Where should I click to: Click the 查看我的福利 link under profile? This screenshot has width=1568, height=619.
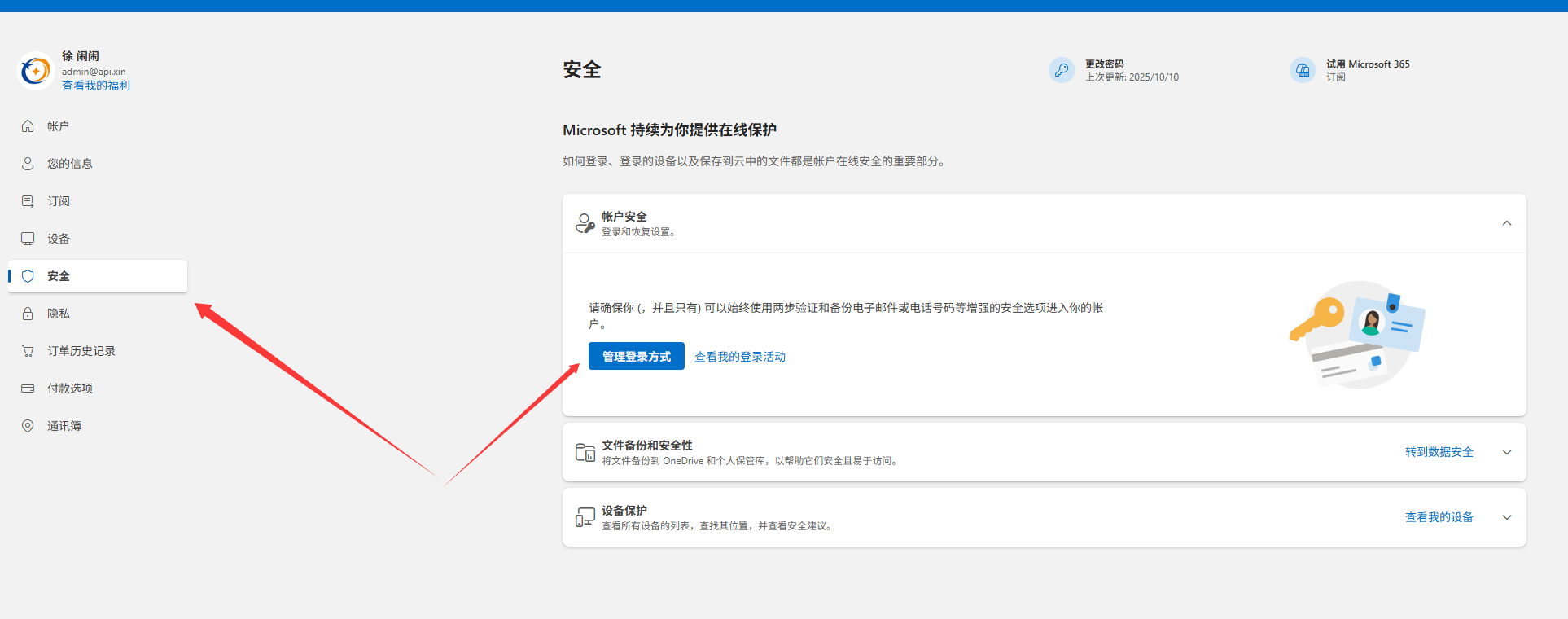(x=96, y=86)
